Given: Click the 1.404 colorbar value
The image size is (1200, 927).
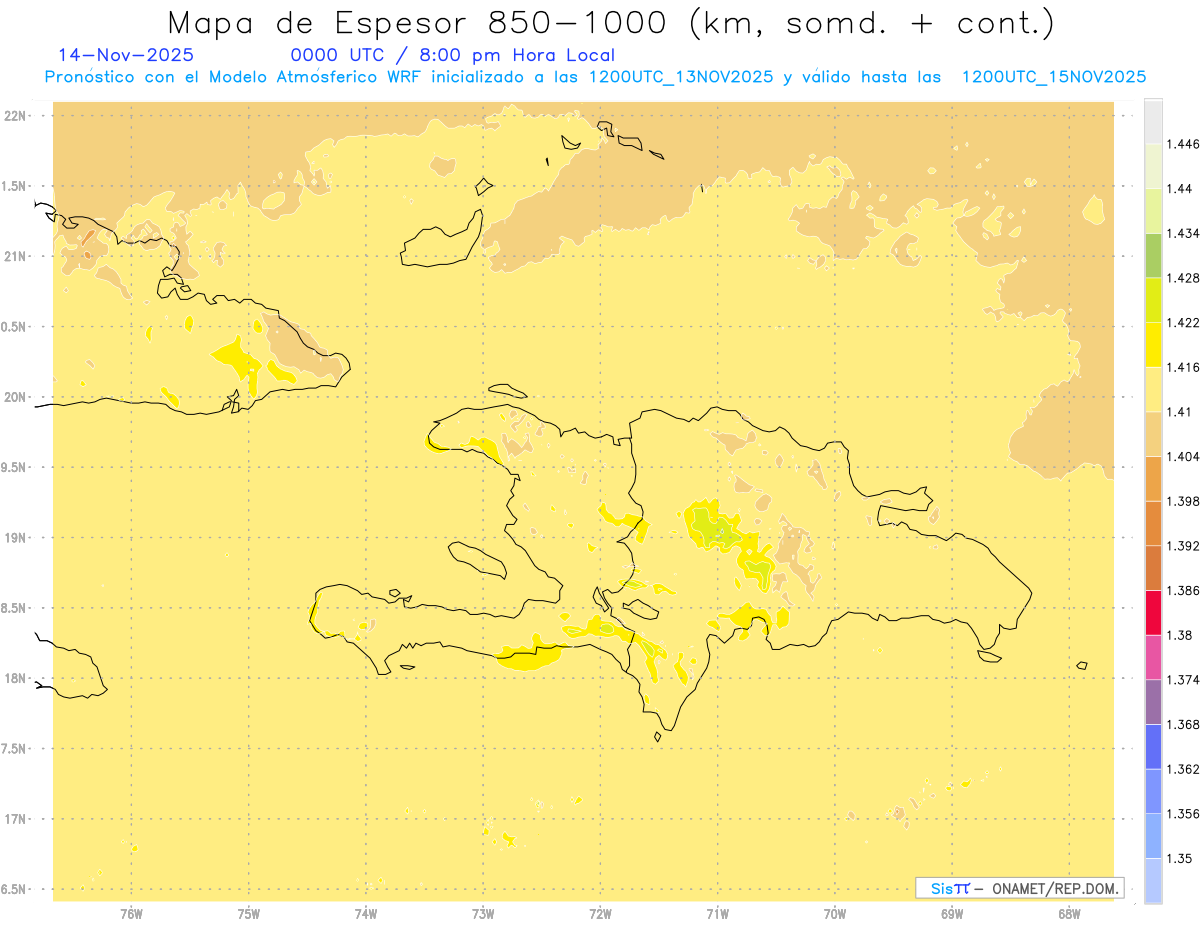Looking at the screenshot, I should click(x=1182, y=456).
